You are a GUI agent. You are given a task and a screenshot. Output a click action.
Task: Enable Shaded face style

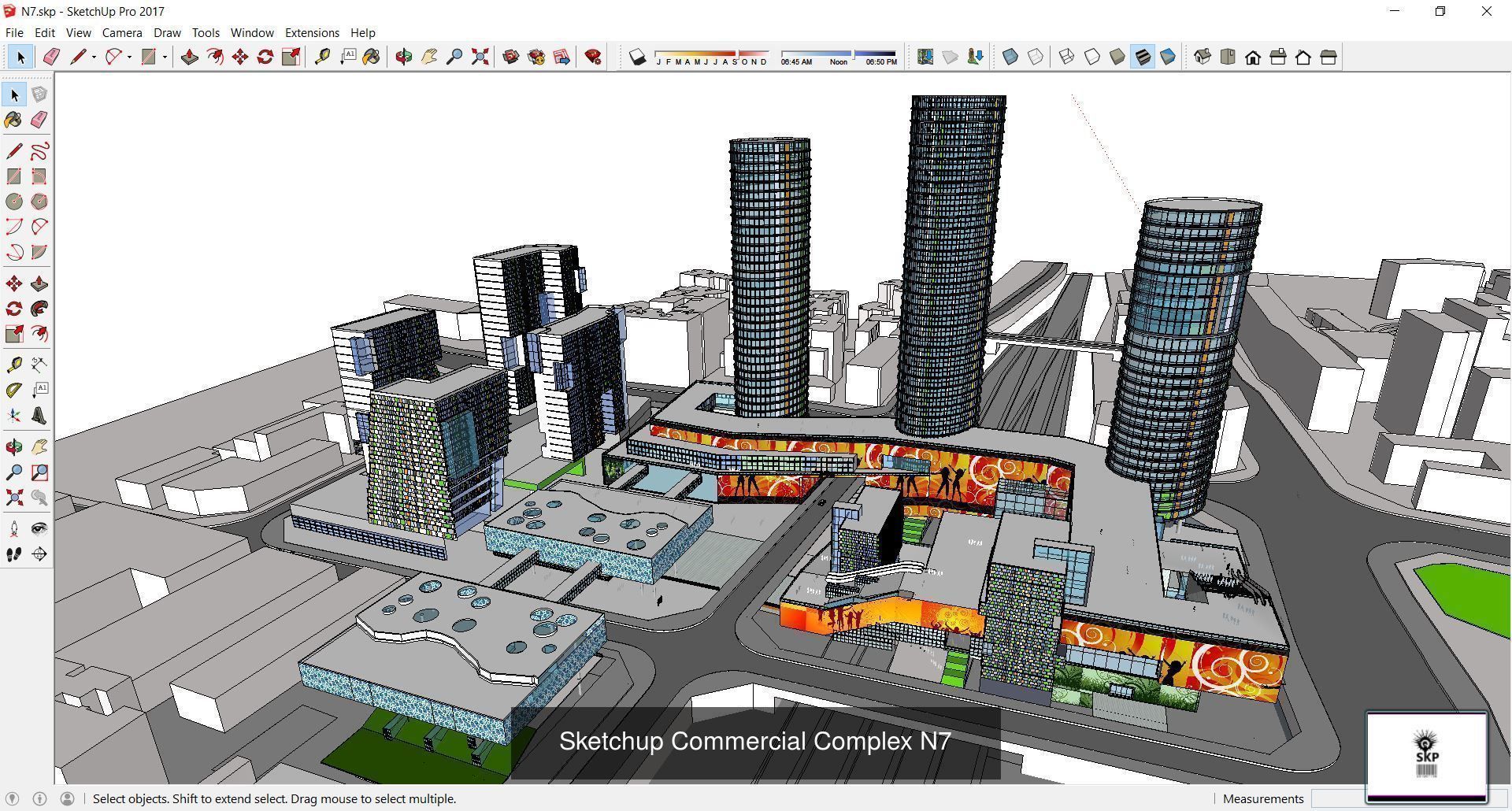(x=1117, y=57)
